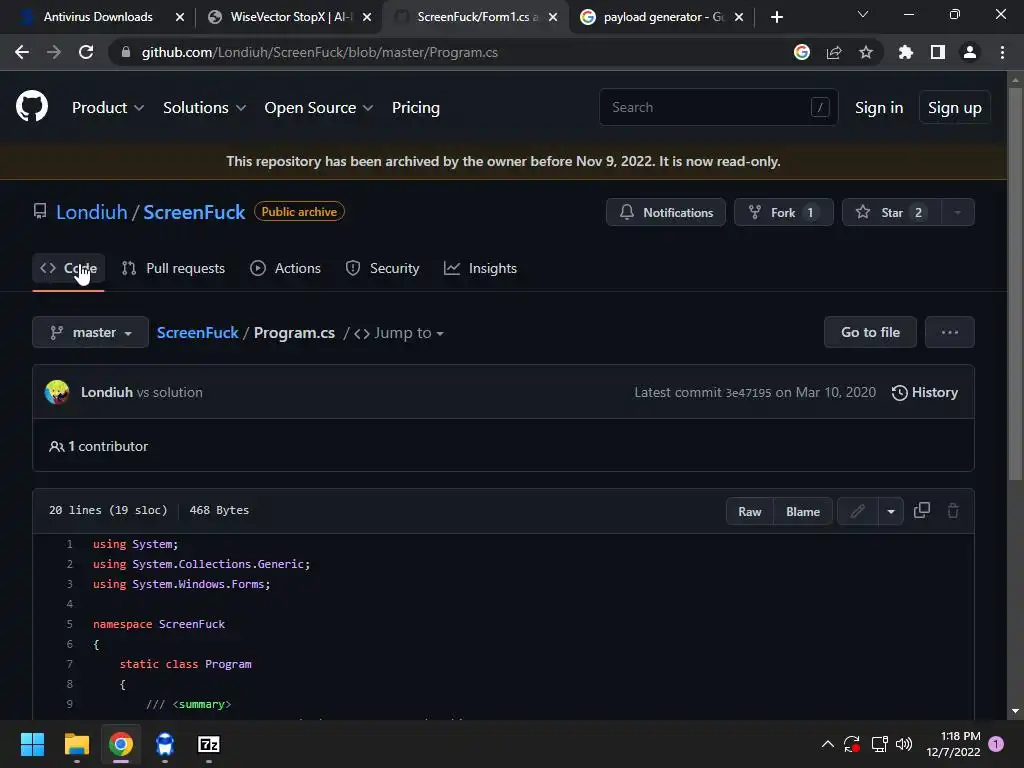Open the Blame view
1024x768 pixels.
(803, 511)
